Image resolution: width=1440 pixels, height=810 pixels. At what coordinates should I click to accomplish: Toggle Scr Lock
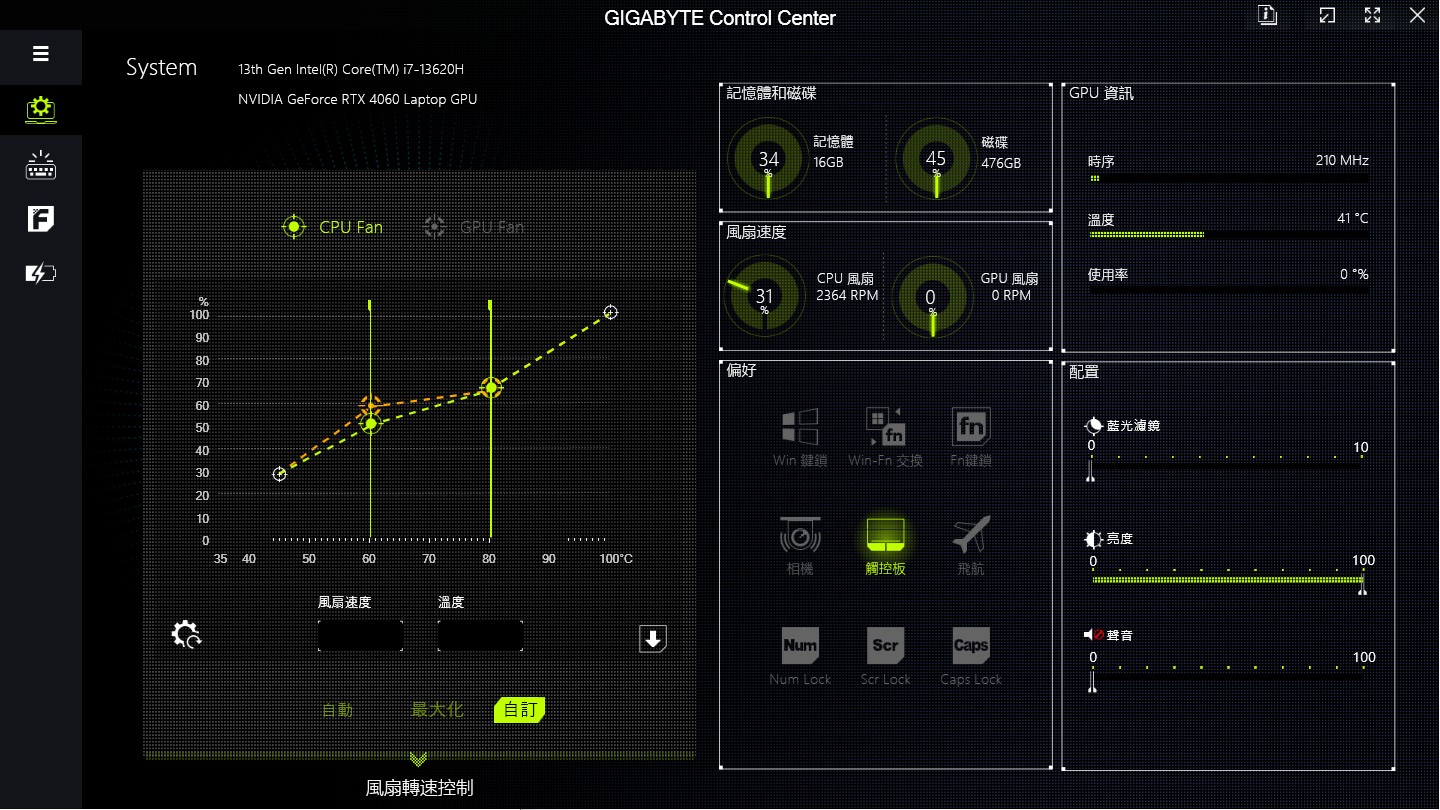coord(885,657)
